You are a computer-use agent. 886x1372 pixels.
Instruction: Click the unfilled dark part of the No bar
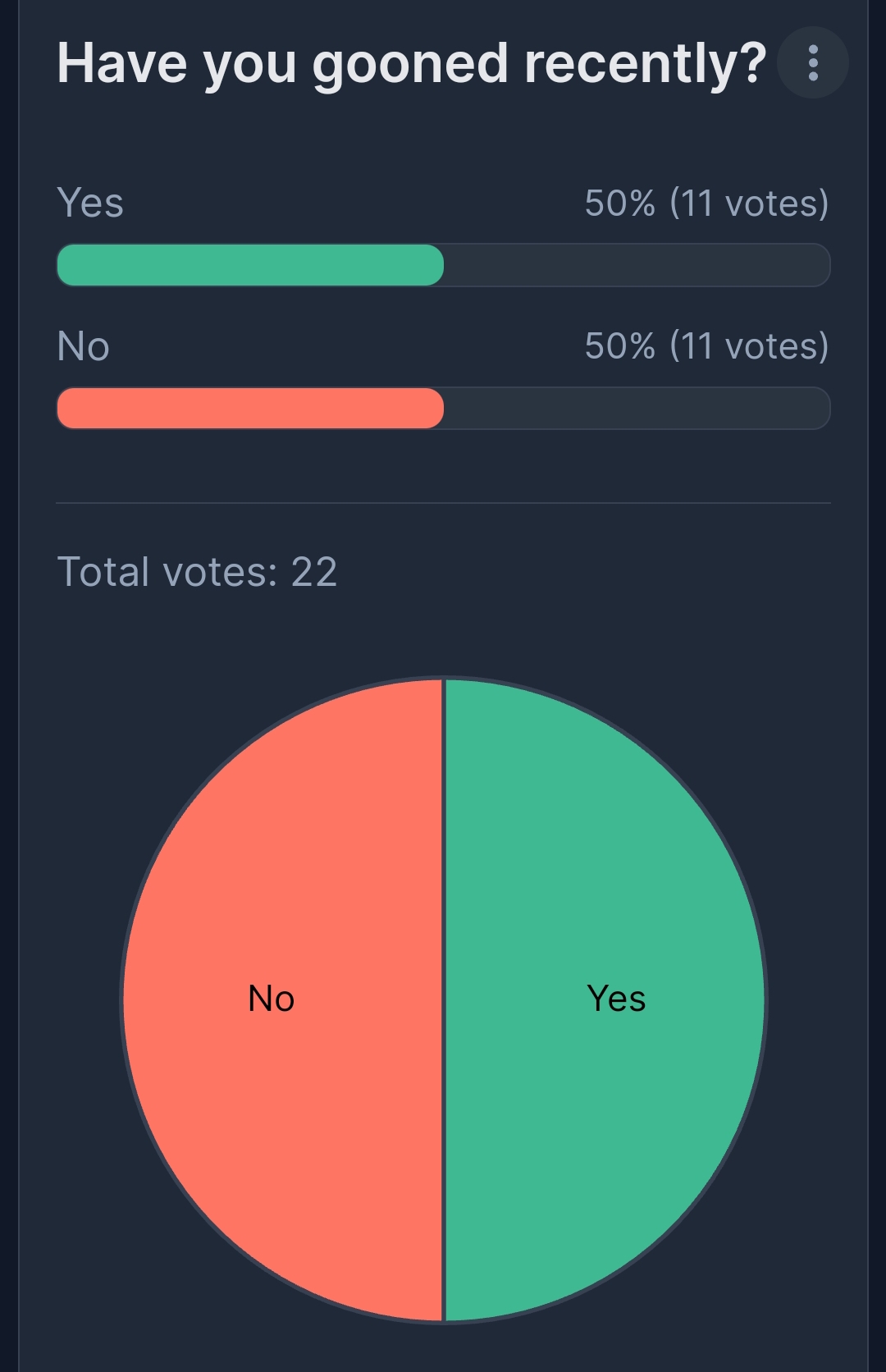[636, 408]
